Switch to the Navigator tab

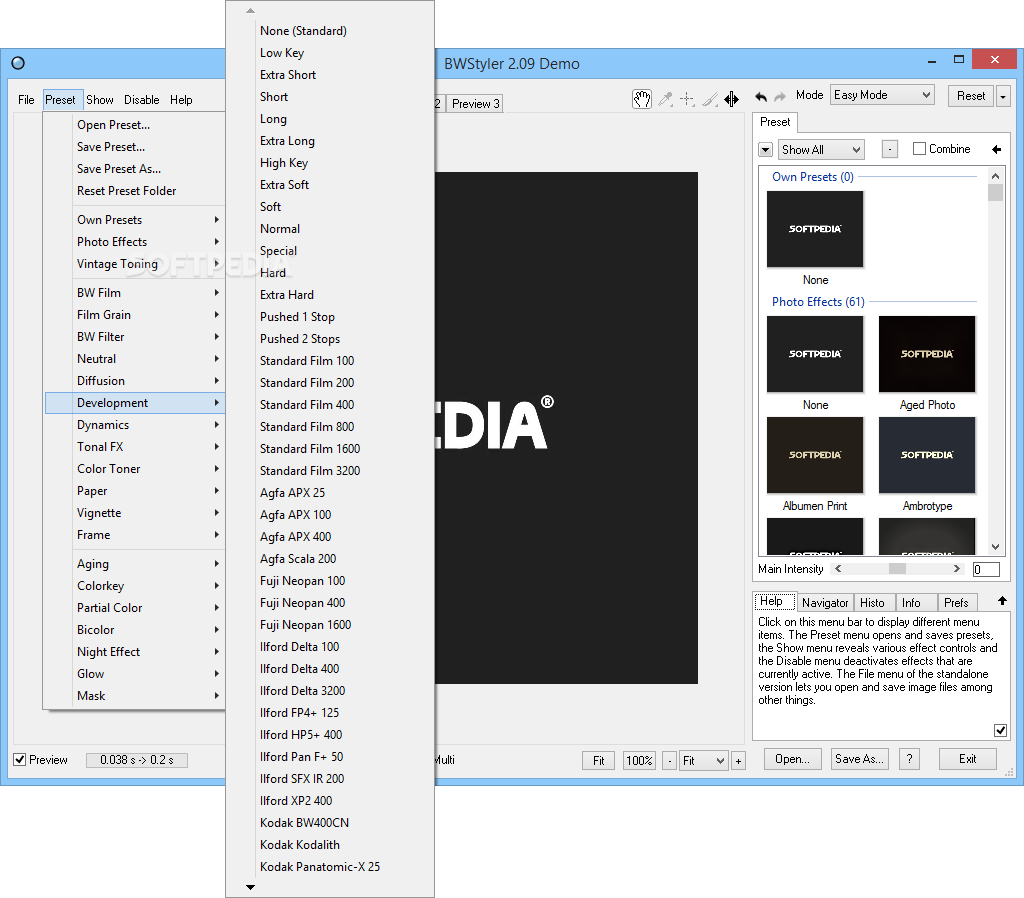tap(825, 602)
